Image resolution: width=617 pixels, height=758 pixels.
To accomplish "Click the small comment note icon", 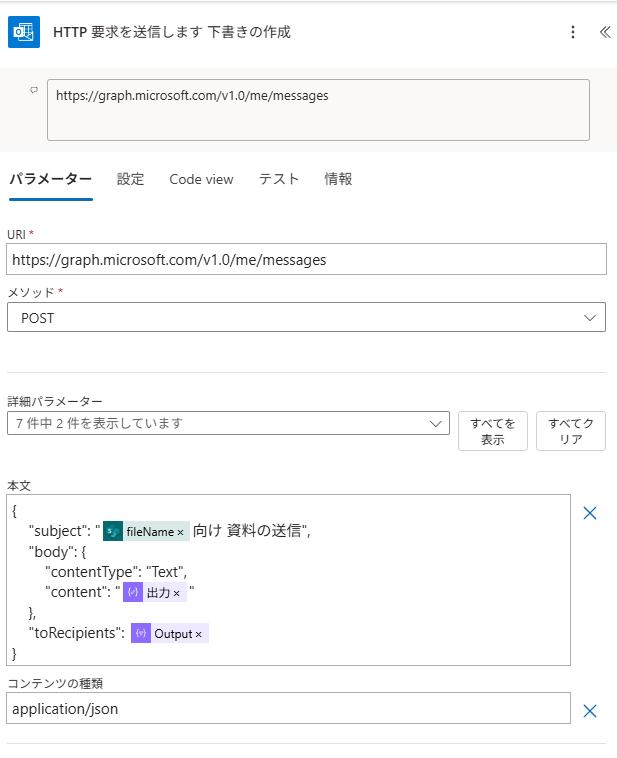I will (x=34, y=90).
